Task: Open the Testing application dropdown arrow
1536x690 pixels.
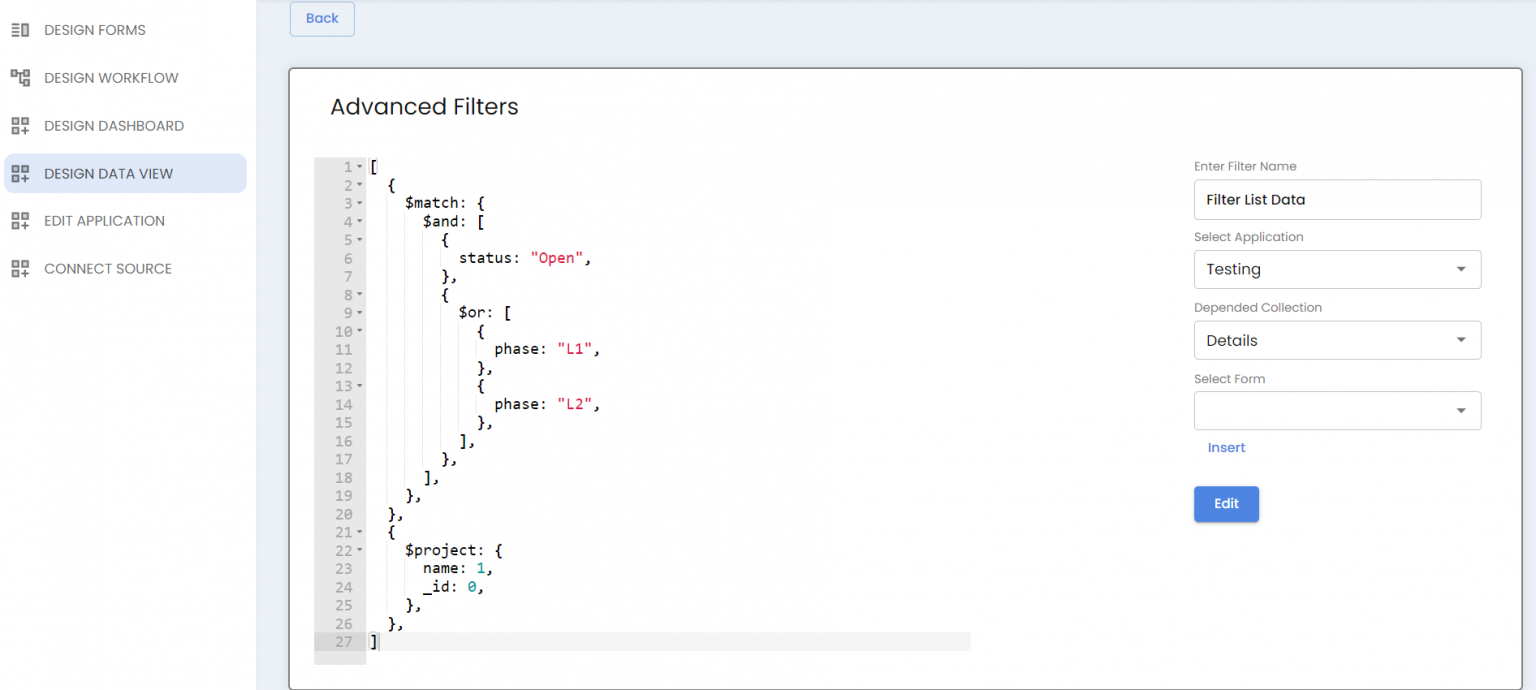Action: 1461,269
